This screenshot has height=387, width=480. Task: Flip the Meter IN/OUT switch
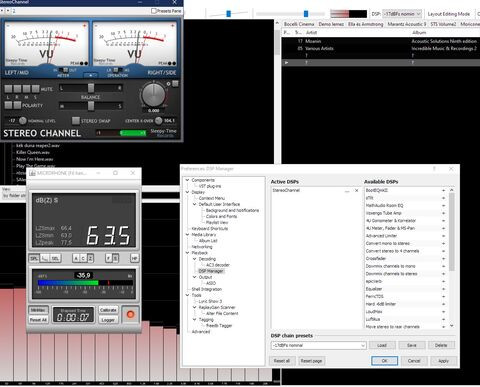(x=63, y=70)
